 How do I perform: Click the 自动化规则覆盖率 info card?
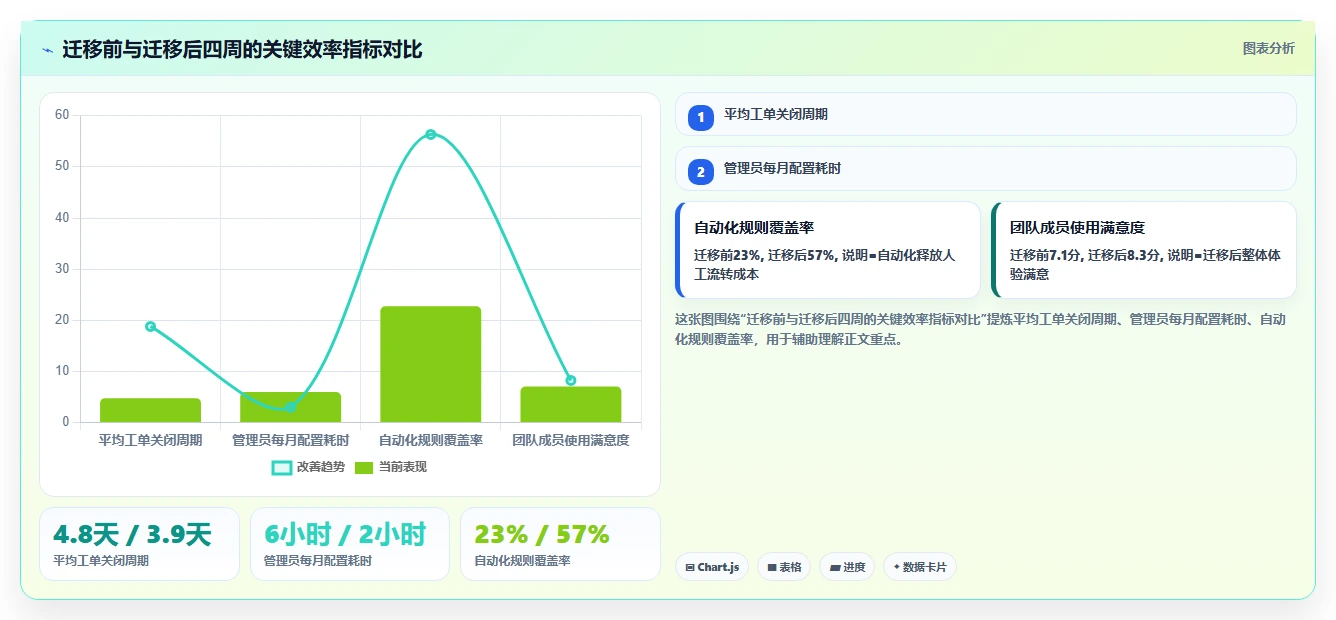[x=828, y=250]
